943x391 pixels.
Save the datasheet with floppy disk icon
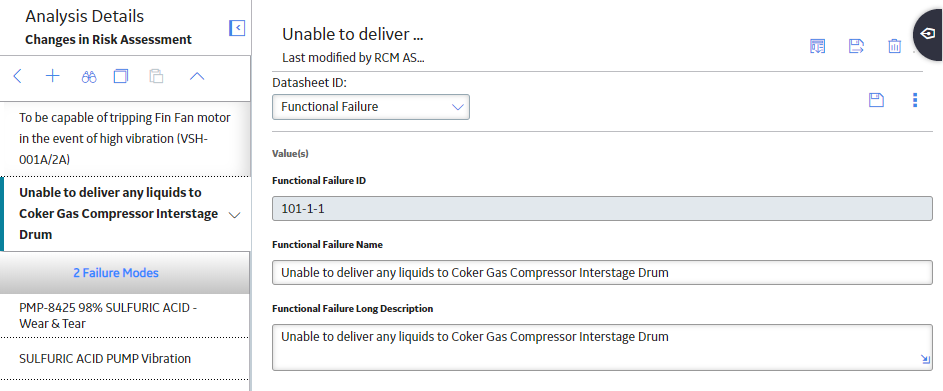point(876,100)
